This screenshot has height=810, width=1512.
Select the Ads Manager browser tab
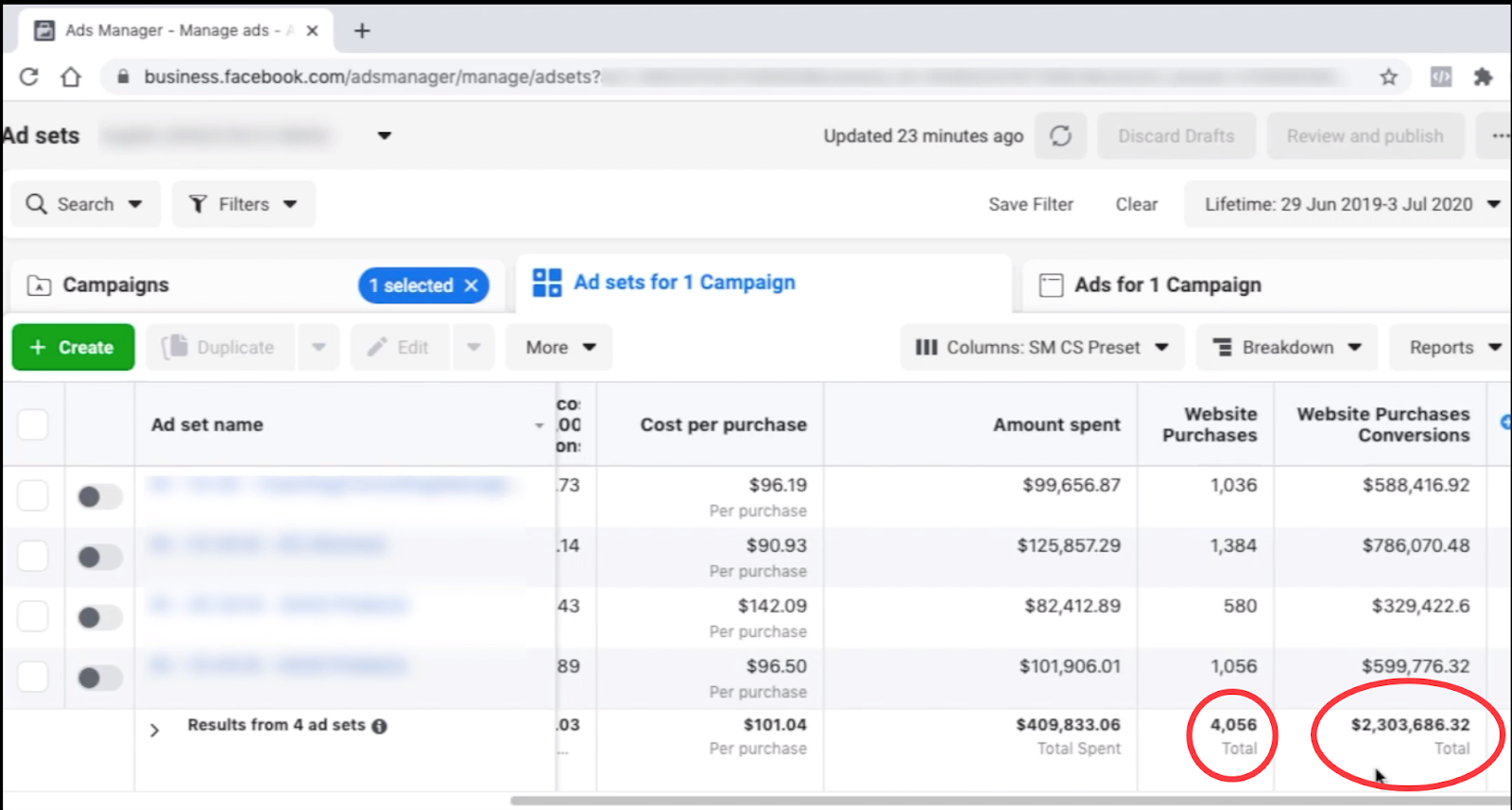(176, 30)
